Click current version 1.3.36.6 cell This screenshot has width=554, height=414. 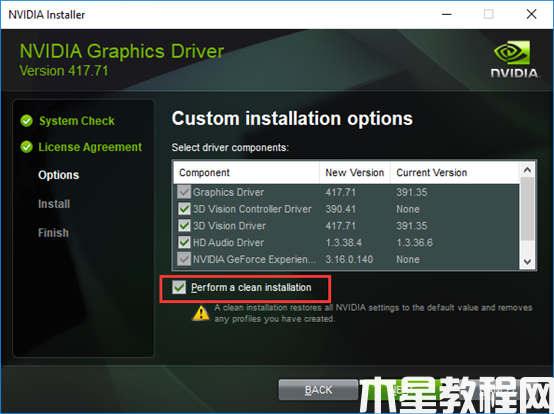click(x=414, y=243)
